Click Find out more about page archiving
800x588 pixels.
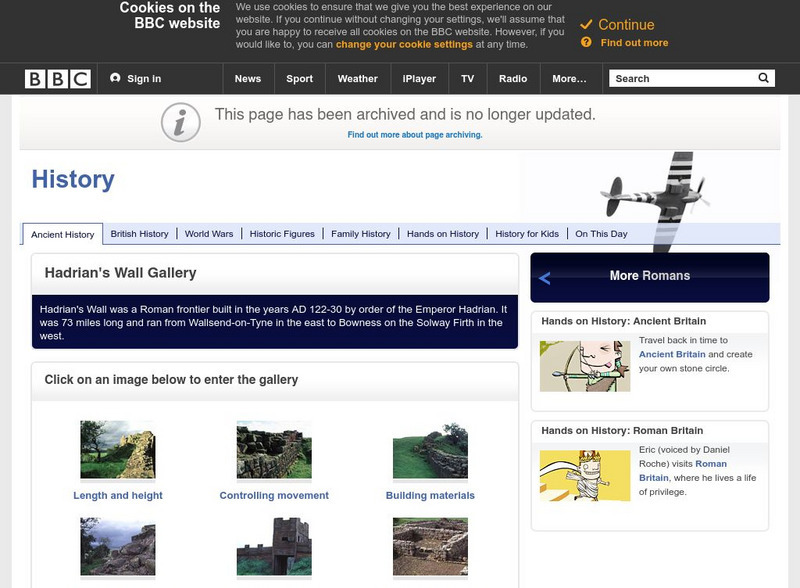415,135
